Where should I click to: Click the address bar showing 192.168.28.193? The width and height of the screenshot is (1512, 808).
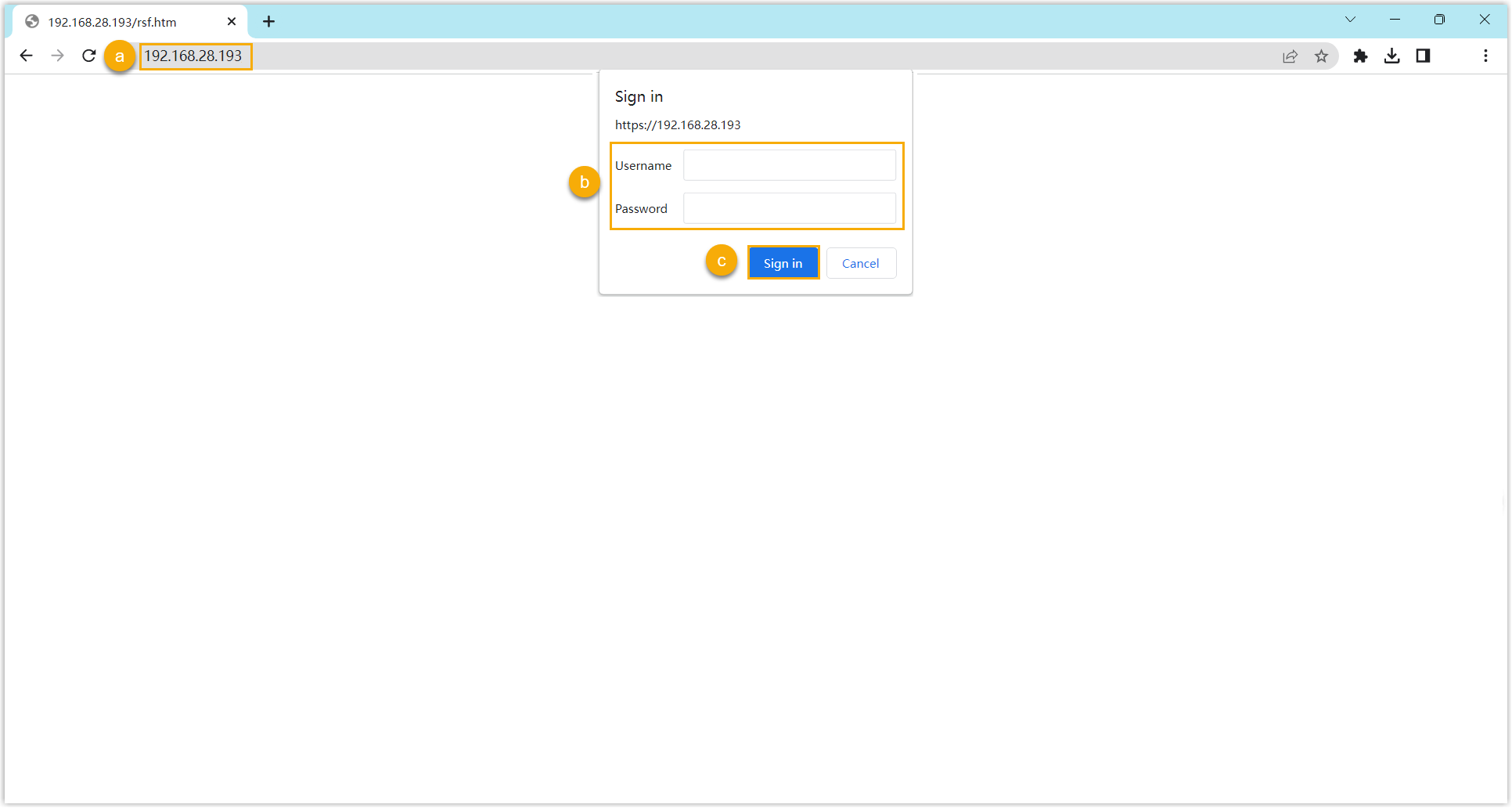pos(626,56)
